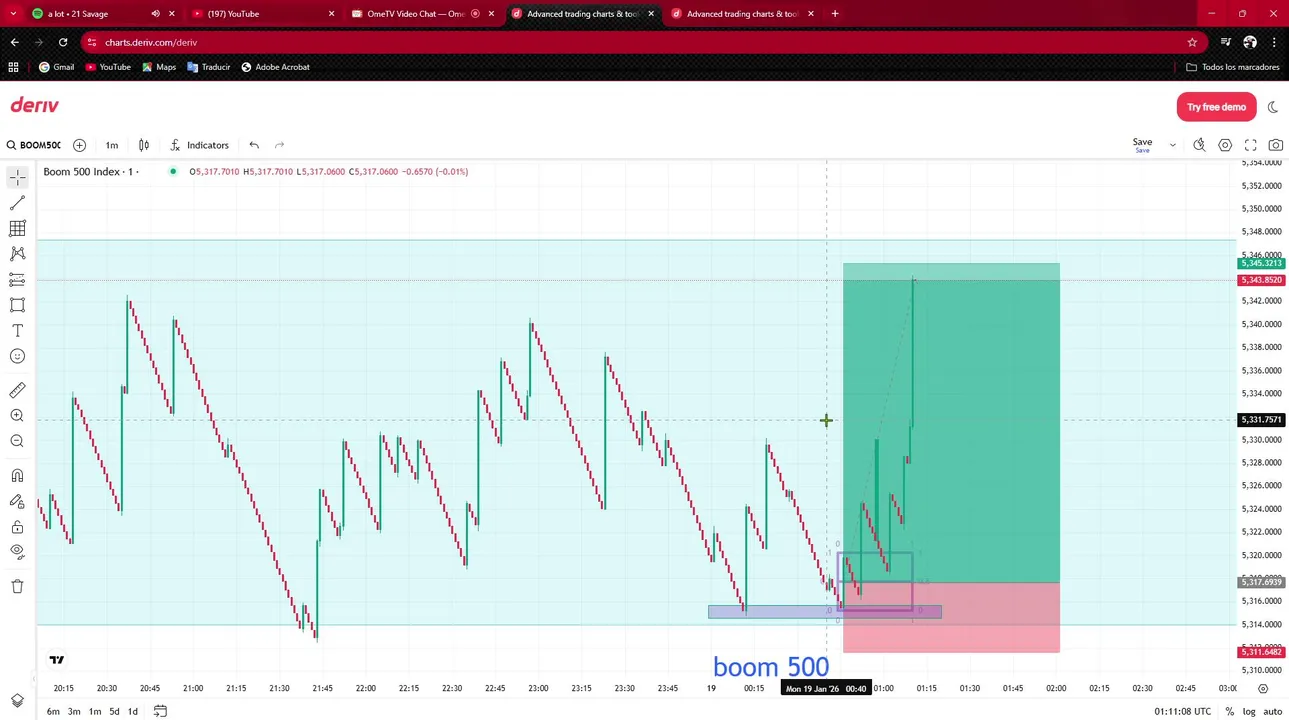Select the green long position profit zone
Screen dimensions: 1289x720
pos(951,423)
